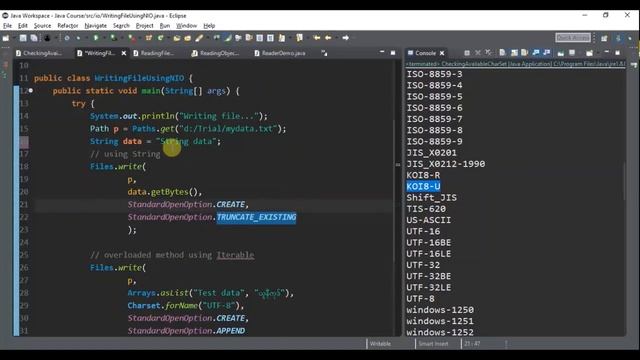The height and width of the screenshot is (360, 640).
Task: Click the Save All toolbar icon
Action: [34, 38]
